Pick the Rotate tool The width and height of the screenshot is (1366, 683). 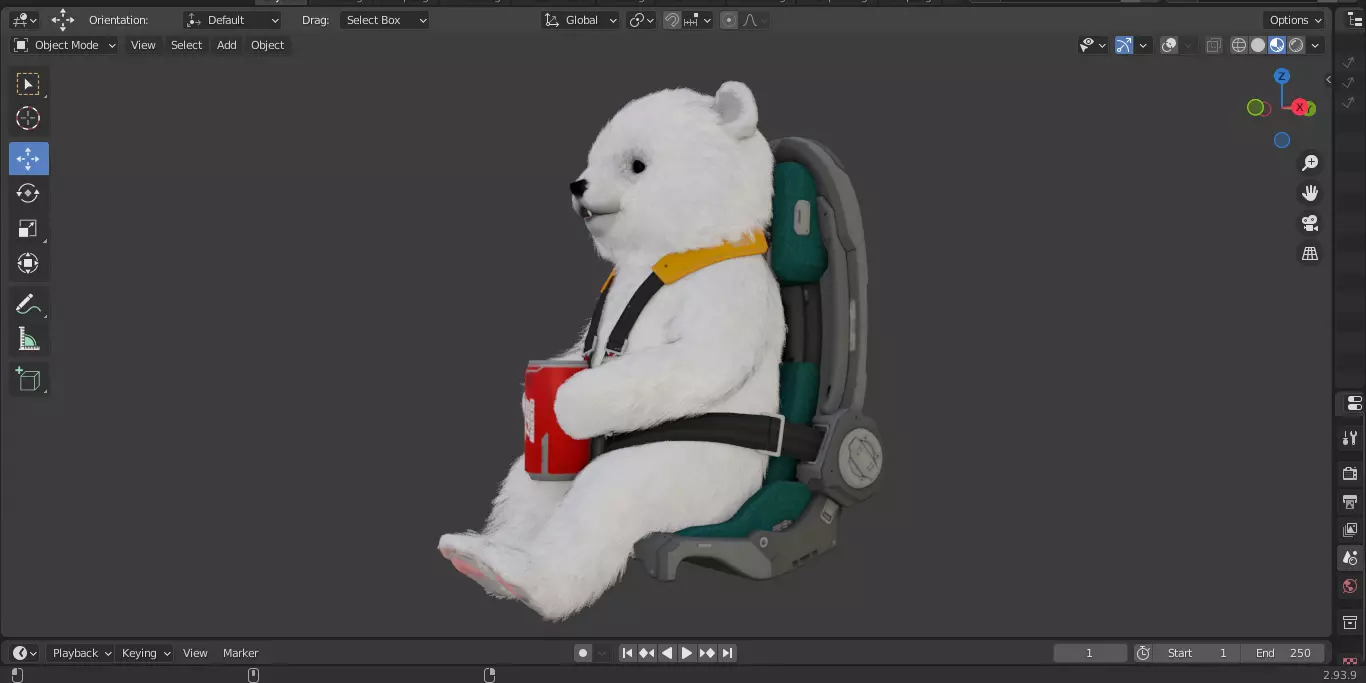[28, 193]
